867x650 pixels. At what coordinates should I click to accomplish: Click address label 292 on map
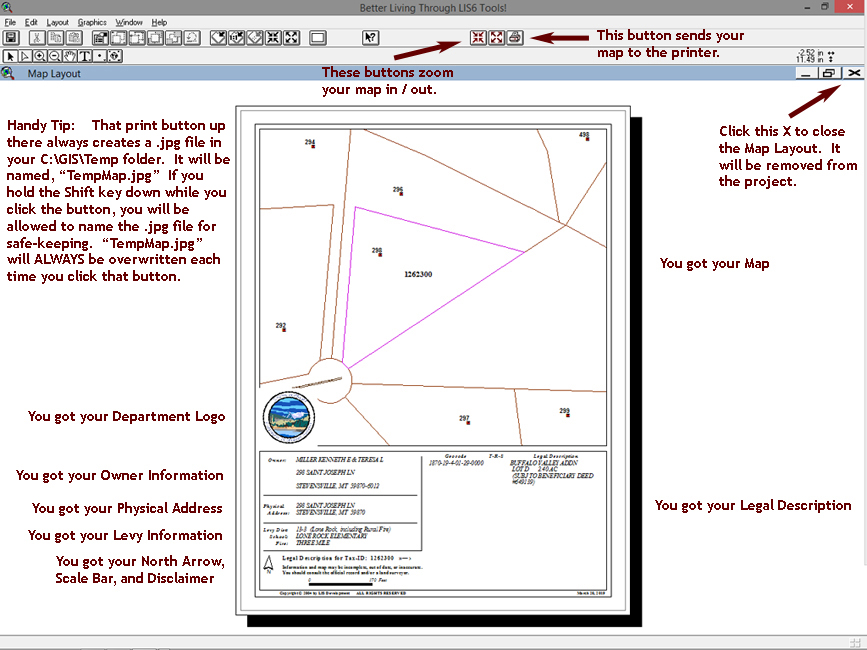click(281, 327)
